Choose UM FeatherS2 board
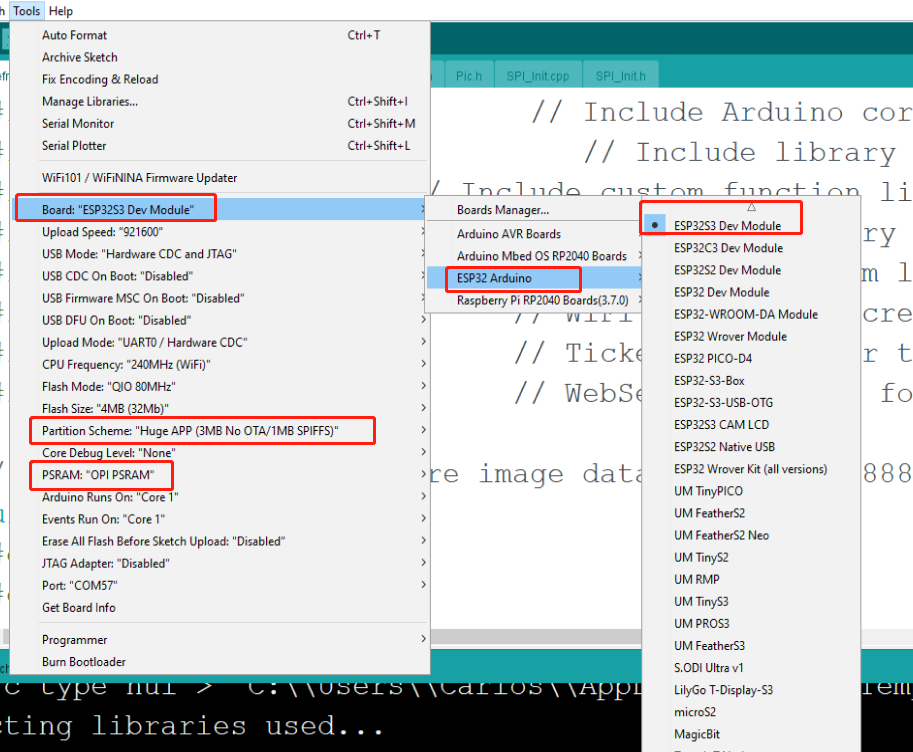This screenshot has height=752, width=913. (x=751, y=513)
